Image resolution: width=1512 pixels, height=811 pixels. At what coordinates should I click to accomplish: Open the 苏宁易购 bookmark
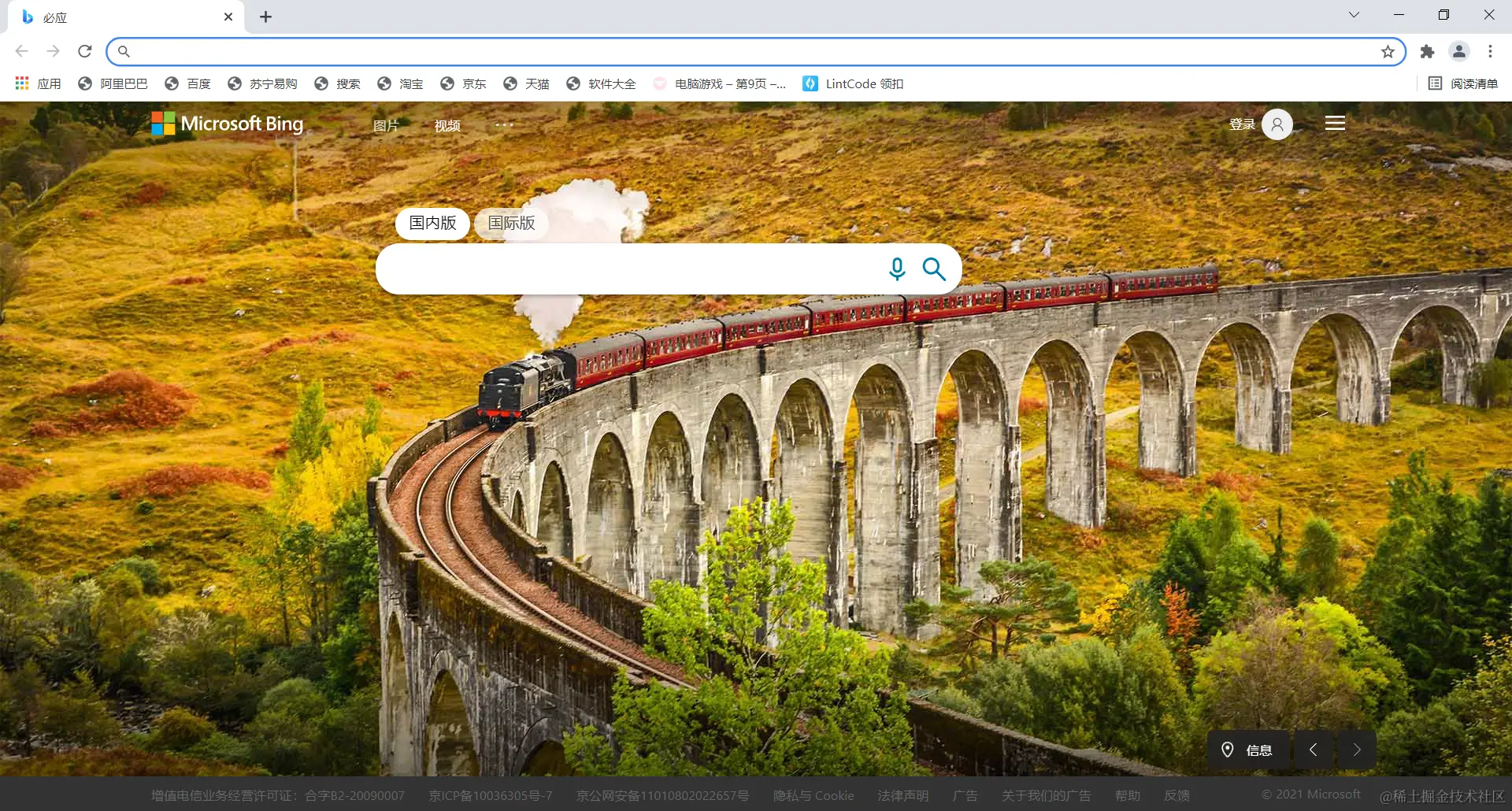262,83
